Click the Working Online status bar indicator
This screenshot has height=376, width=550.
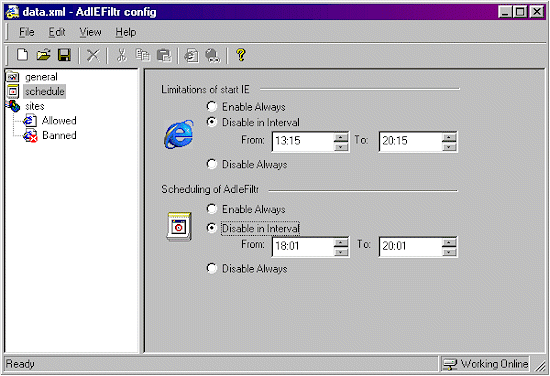tap(485, 364)
